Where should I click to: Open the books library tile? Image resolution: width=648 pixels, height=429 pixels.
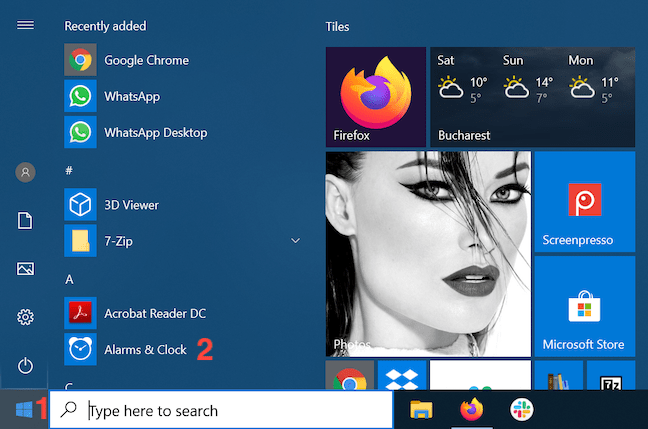559,375
